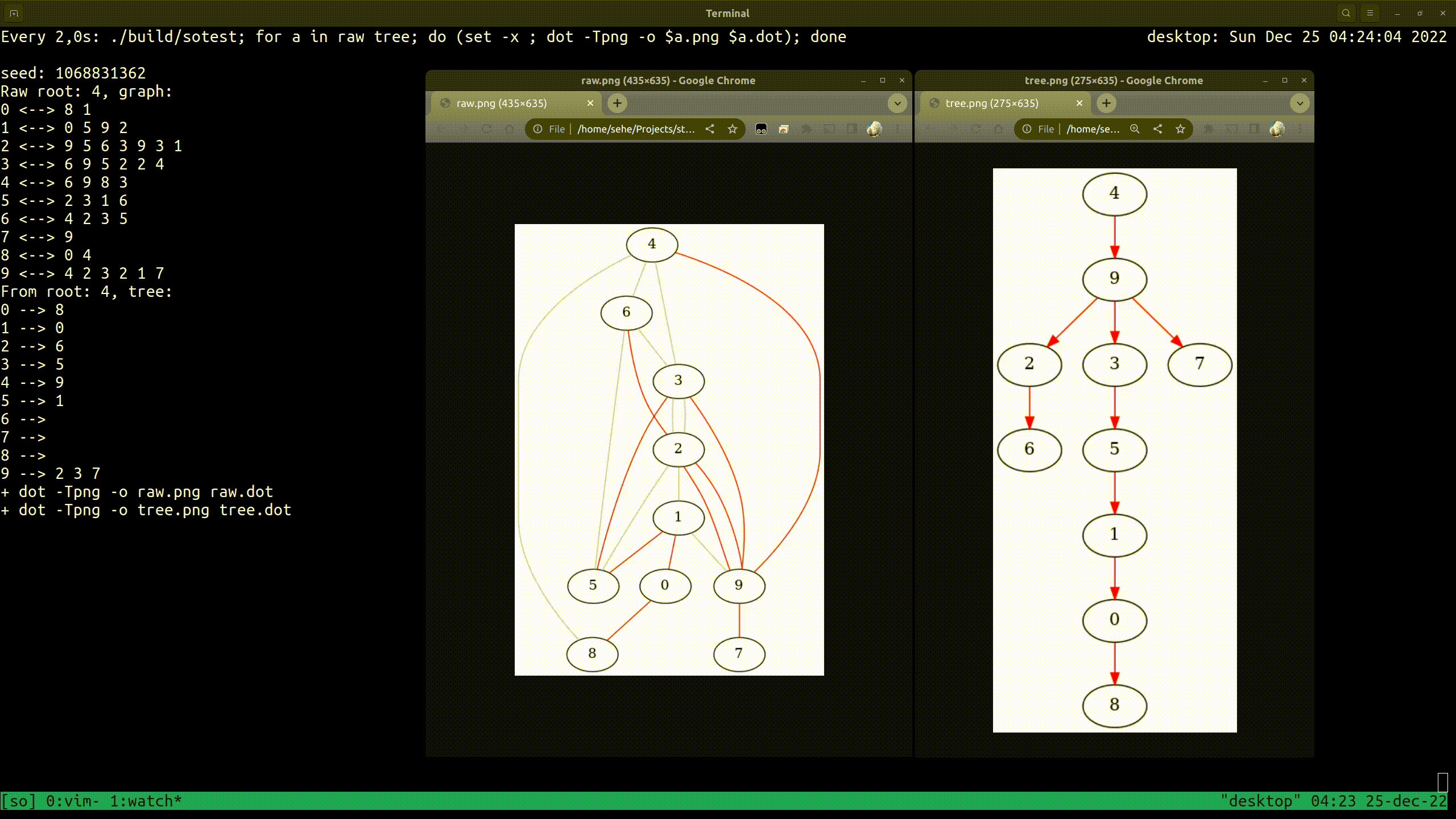
Task: Bookmark raw.png with the star icon
Action: pos(733,129)
